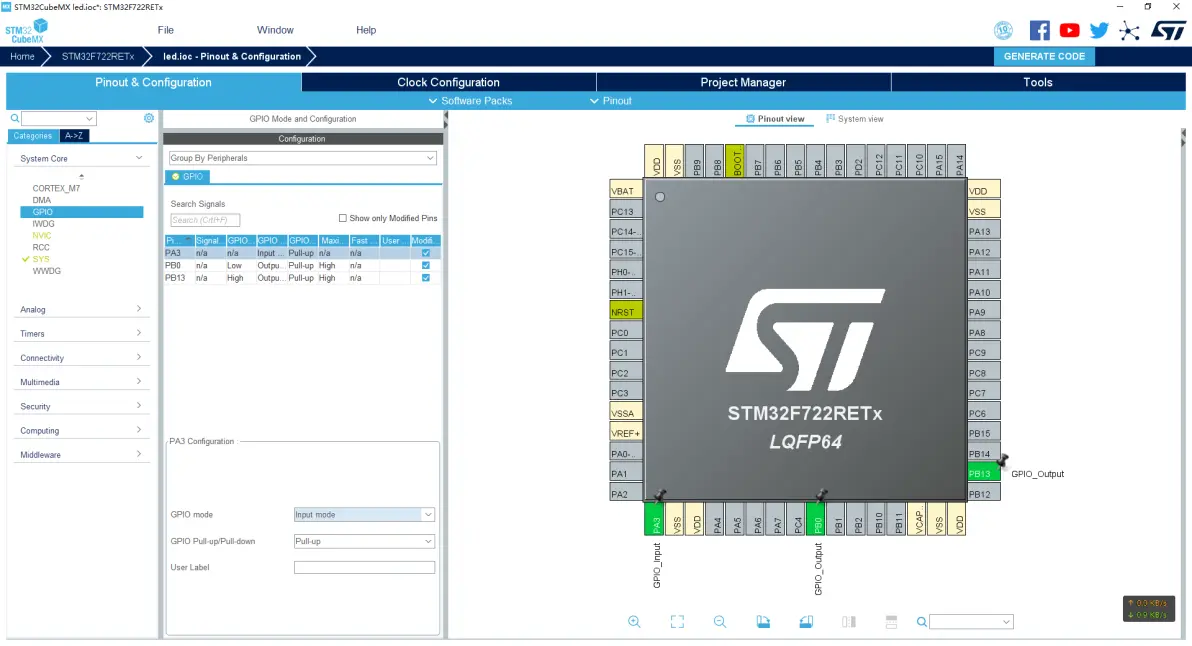Screen dimensions: 1192x646
Task: Open the settings gear in peripheral search
Action: [149, 118]
